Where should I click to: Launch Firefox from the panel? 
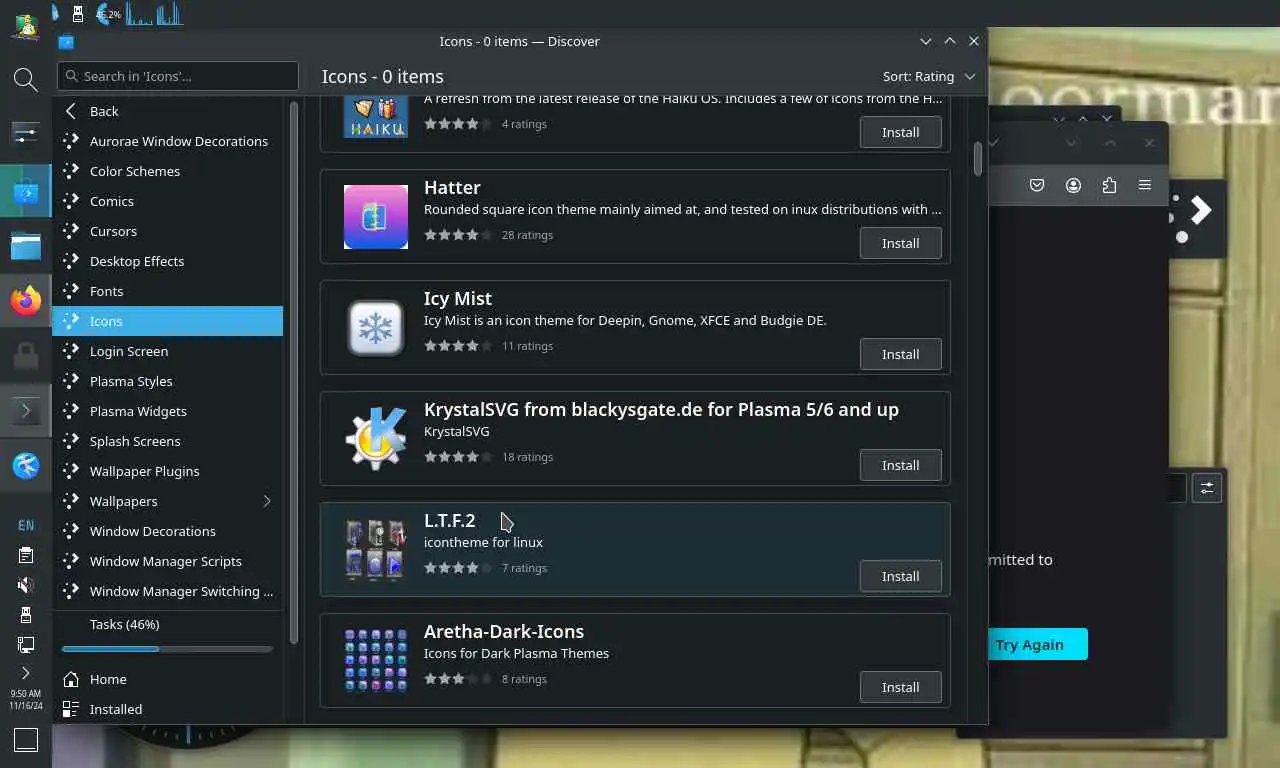coord(26,300)
